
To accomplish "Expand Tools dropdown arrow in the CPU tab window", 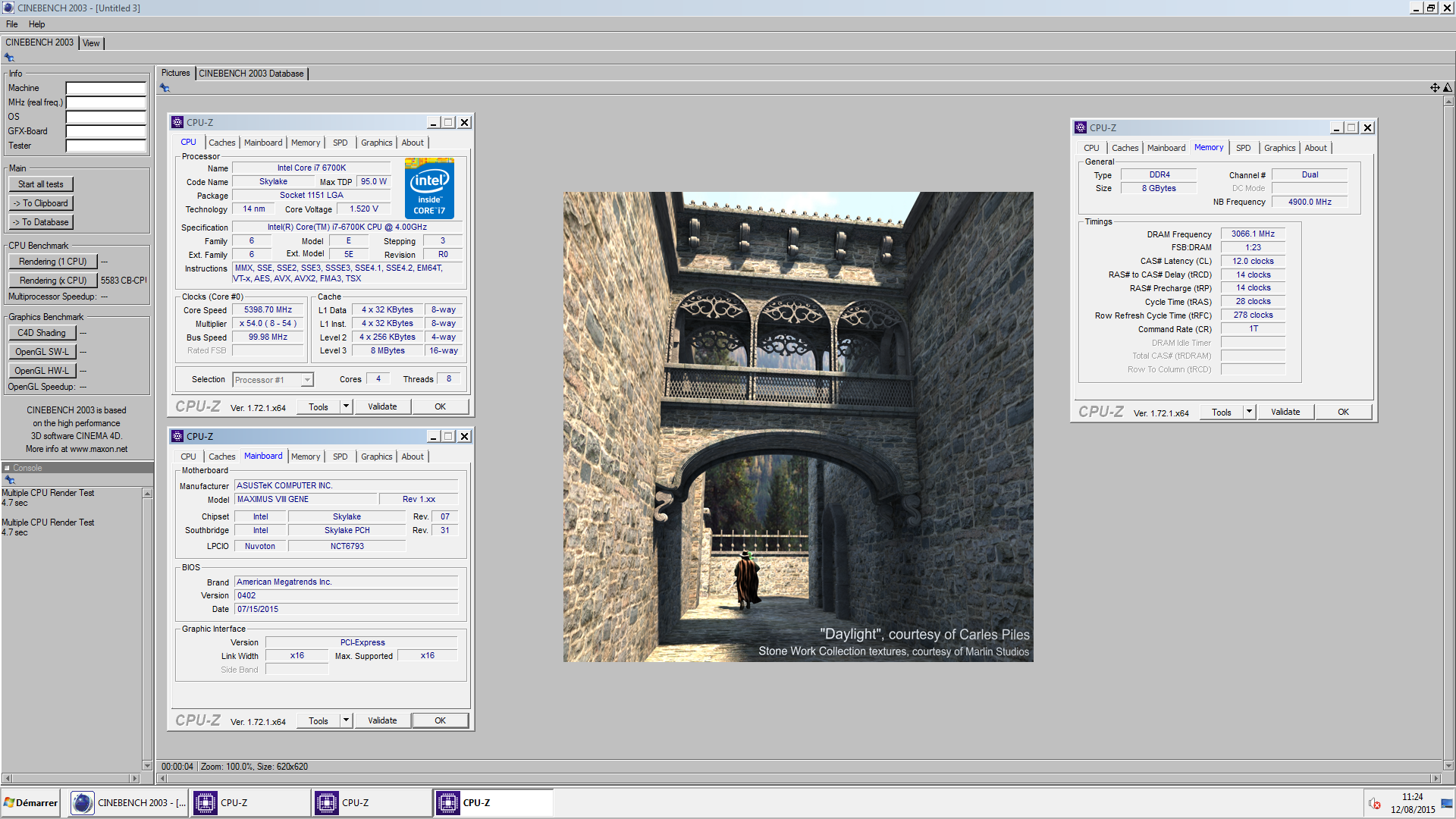I will point(346,406).
